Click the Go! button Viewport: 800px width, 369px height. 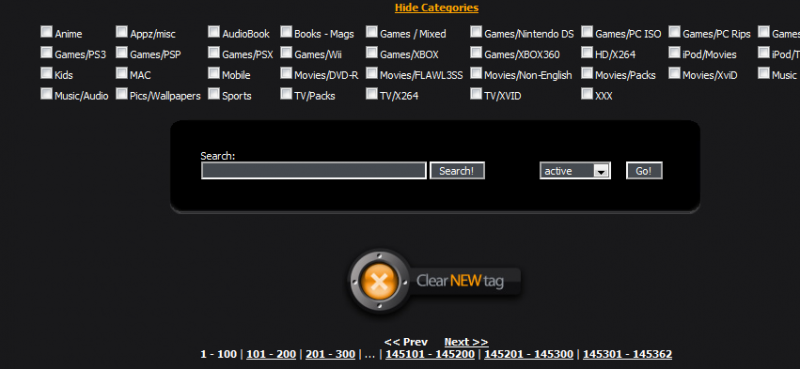pos(644,170)
